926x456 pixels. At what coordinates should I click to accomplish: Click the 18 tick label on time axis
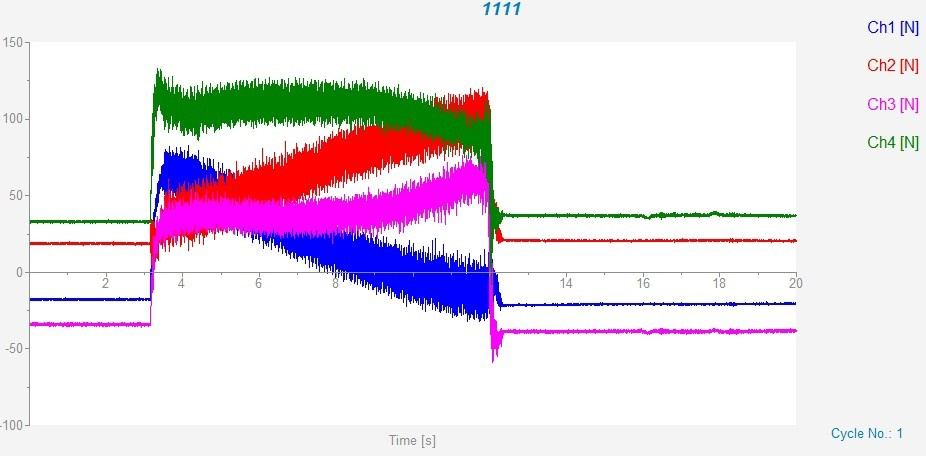[719, 283]
